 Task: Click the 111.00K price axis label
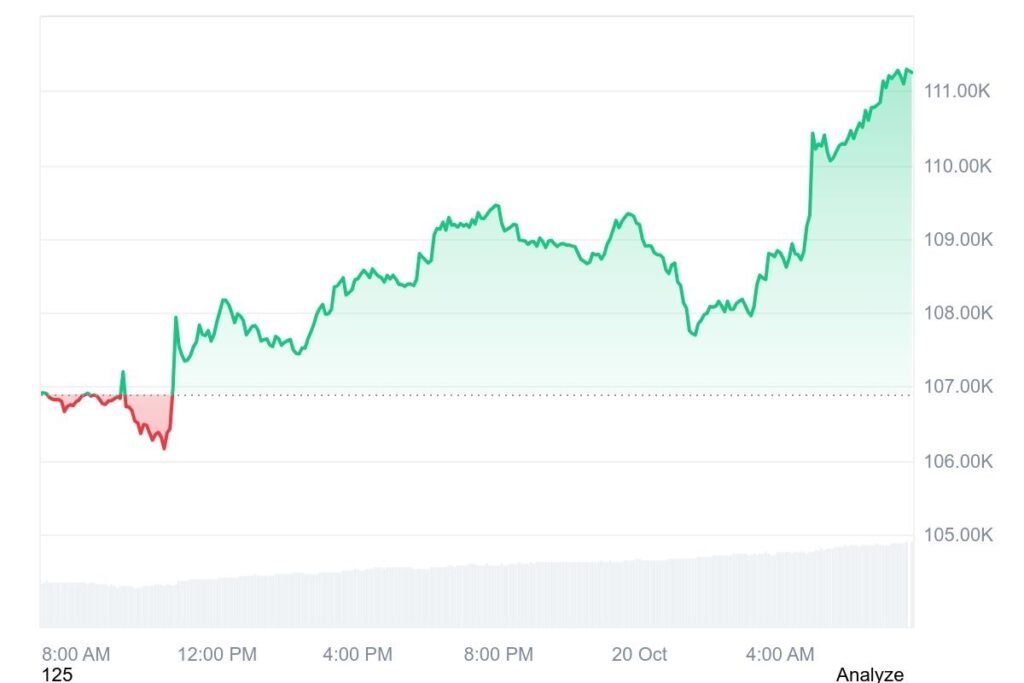pyautogui.click(x=957, y=91)
